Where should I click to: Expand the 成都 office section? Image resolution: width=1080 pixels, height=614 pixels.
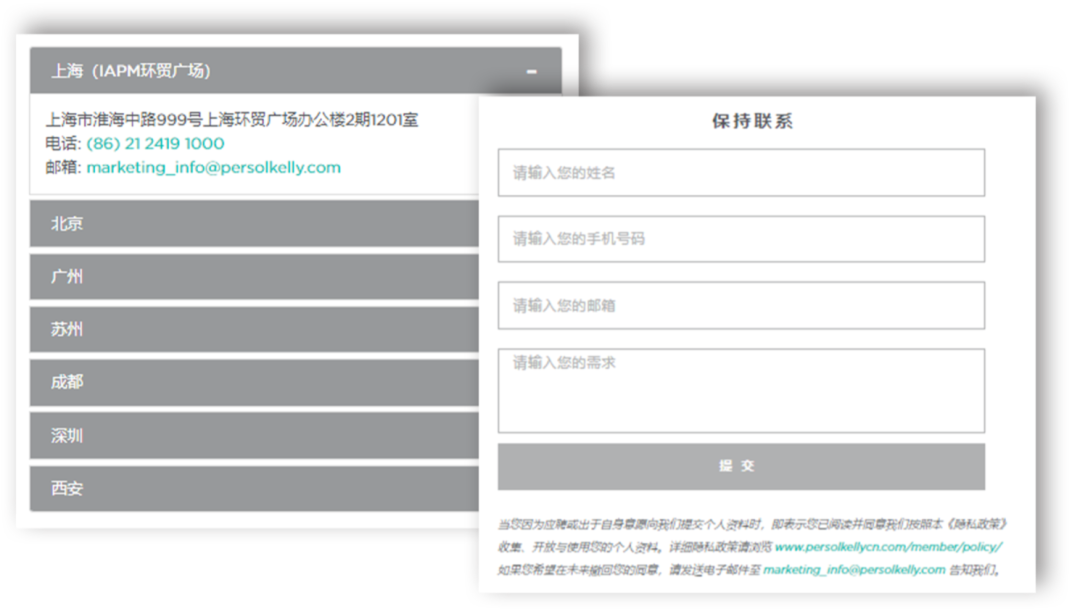click(x=250, y=382)
